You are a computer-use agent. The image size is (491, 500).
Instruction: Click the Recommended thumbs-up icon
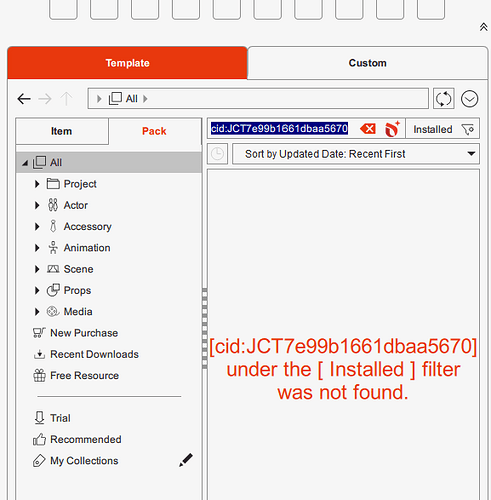pyautogui.click(x=39, y=439)
